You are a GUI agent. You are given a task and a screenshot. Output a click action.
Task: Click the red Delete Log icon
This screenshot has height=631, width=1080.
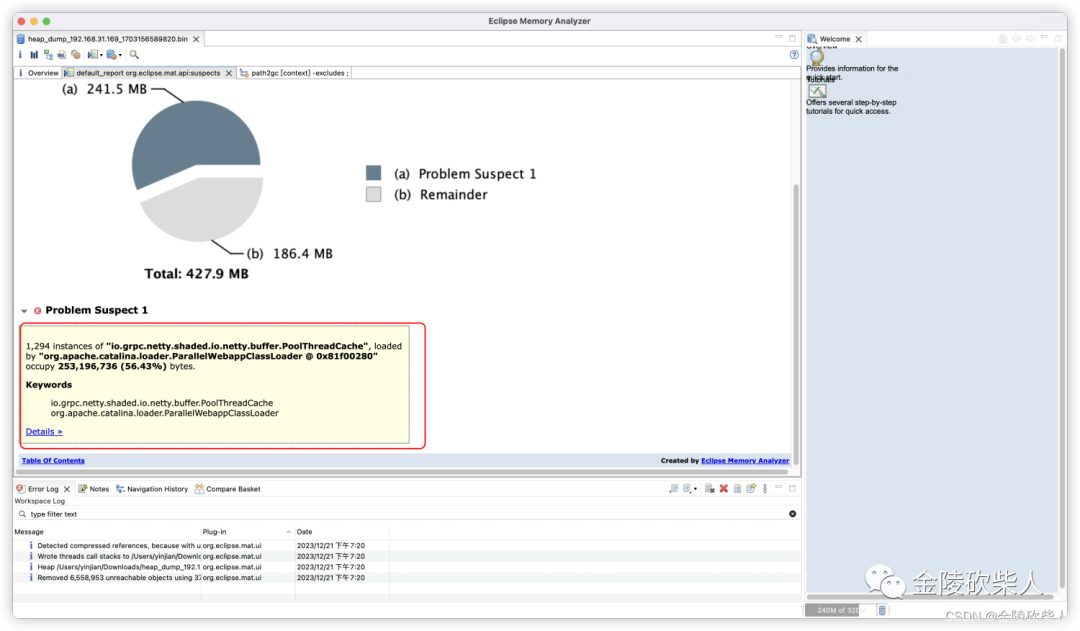[723, 488]
